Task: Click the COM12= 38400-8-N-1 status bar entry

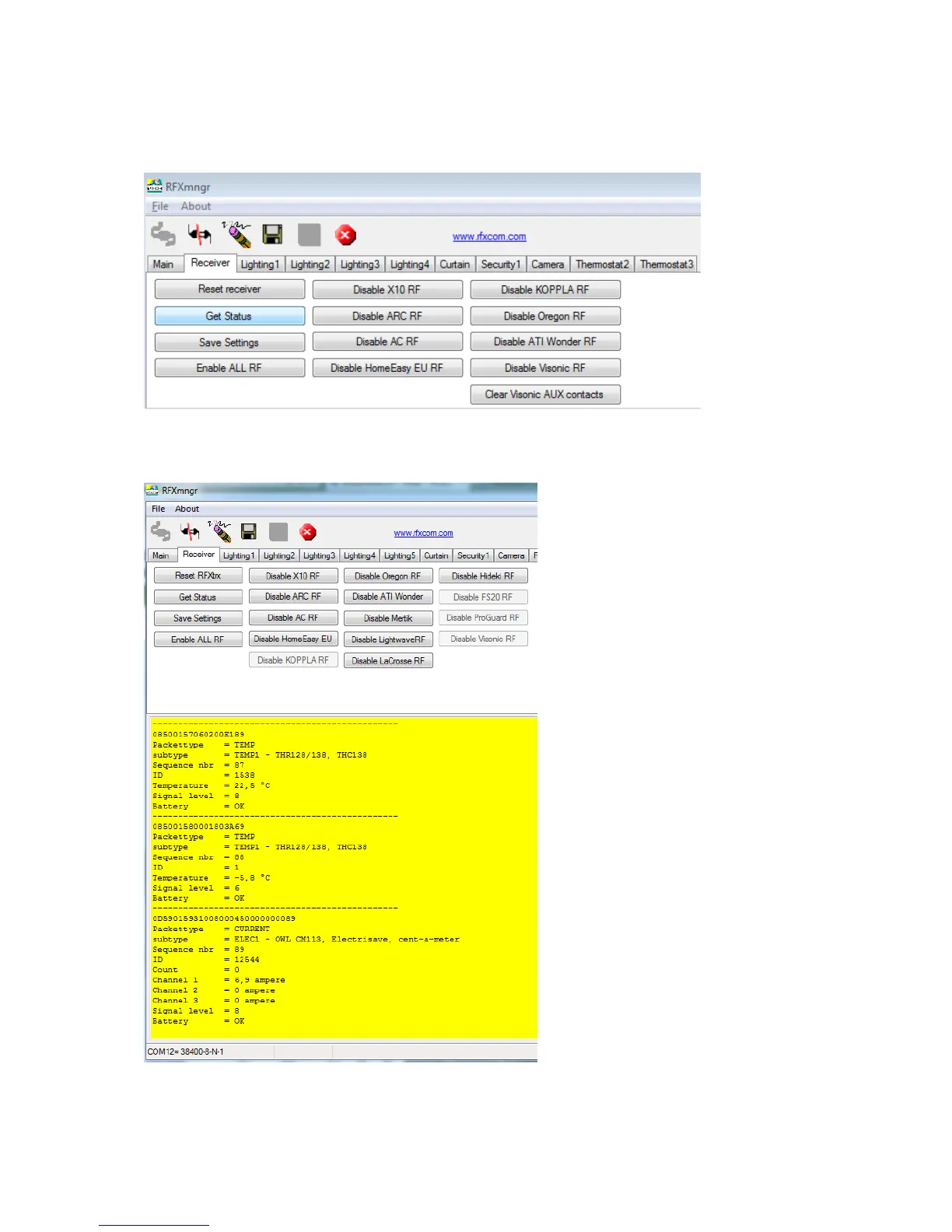Action: [186, 1052]
